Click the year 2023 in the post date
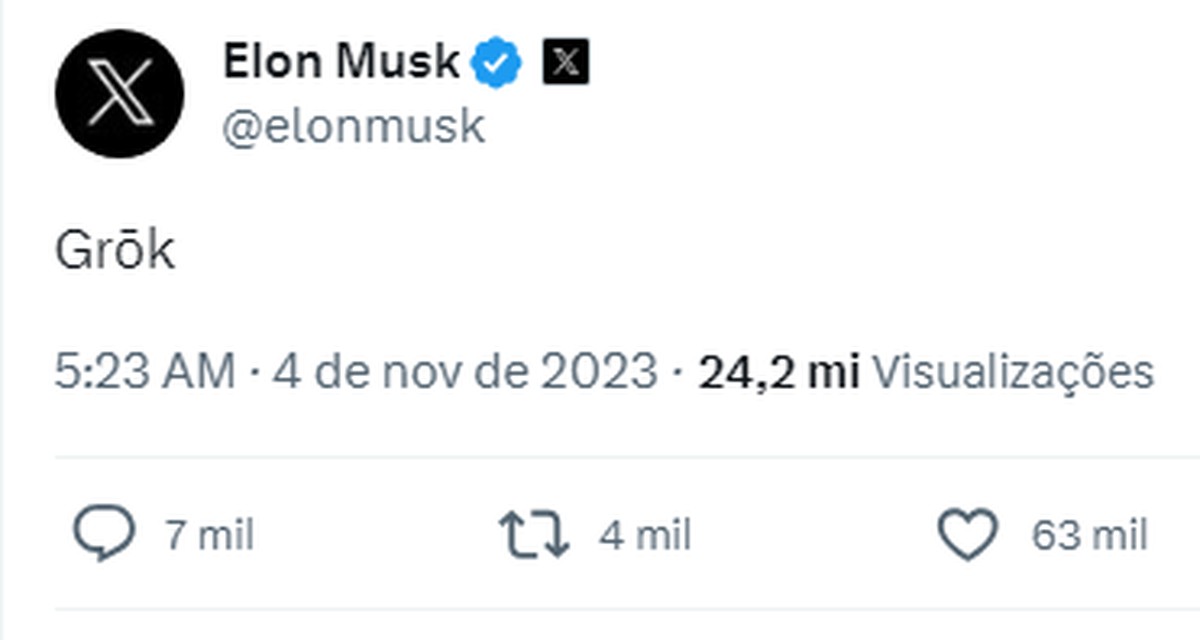 pyautogui.click(x=600, y=373)
